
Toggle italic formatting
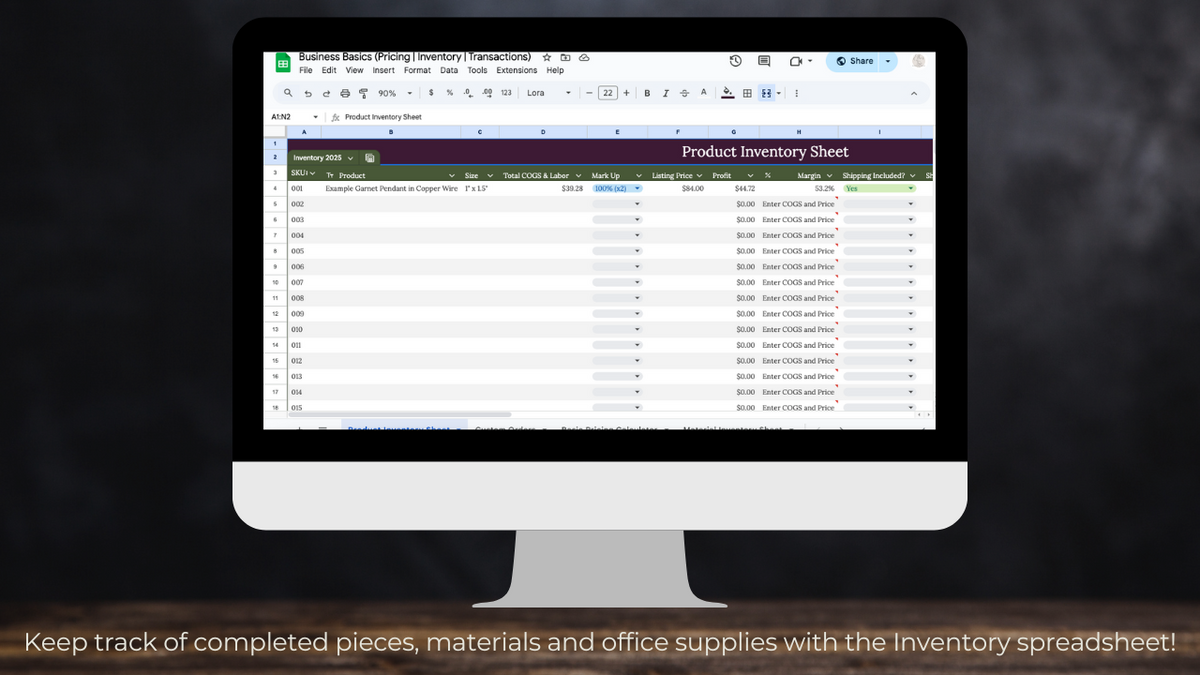pyautogui.click(x=666, y=93)
